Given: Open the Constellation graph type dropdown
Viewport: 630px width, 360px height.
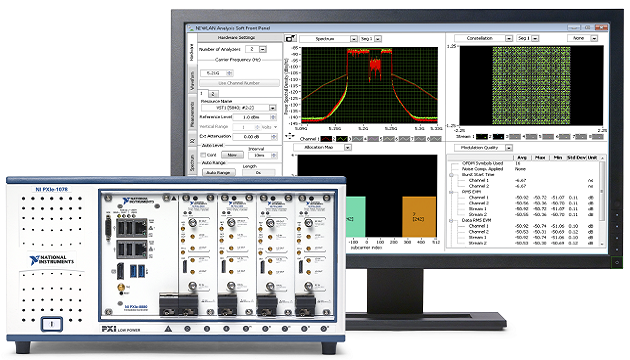Looking at the screenshot, I should pos(509,38).
